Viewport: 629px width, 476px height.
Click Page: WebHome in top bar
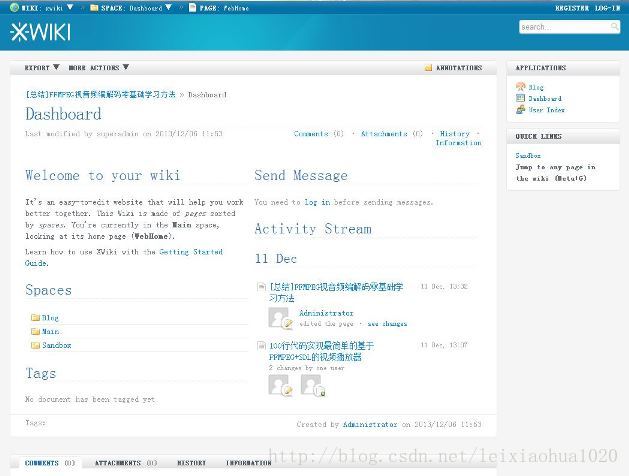click(224, 8)
